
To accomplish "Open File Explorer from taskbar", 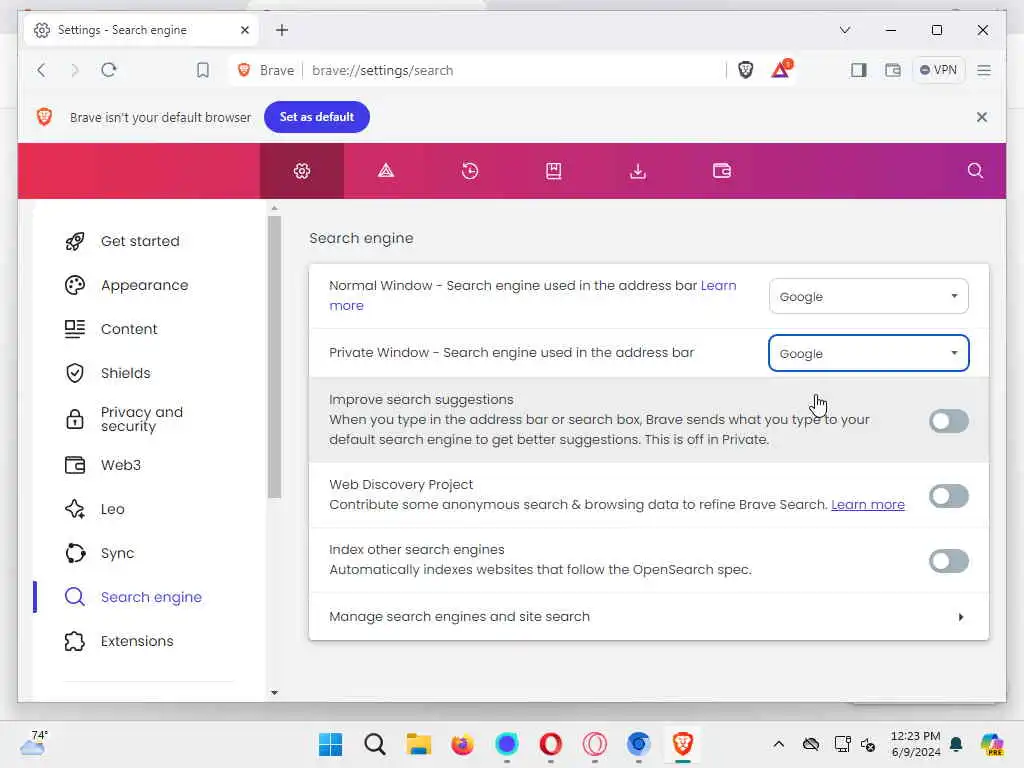I will click(x=419, y=744).
